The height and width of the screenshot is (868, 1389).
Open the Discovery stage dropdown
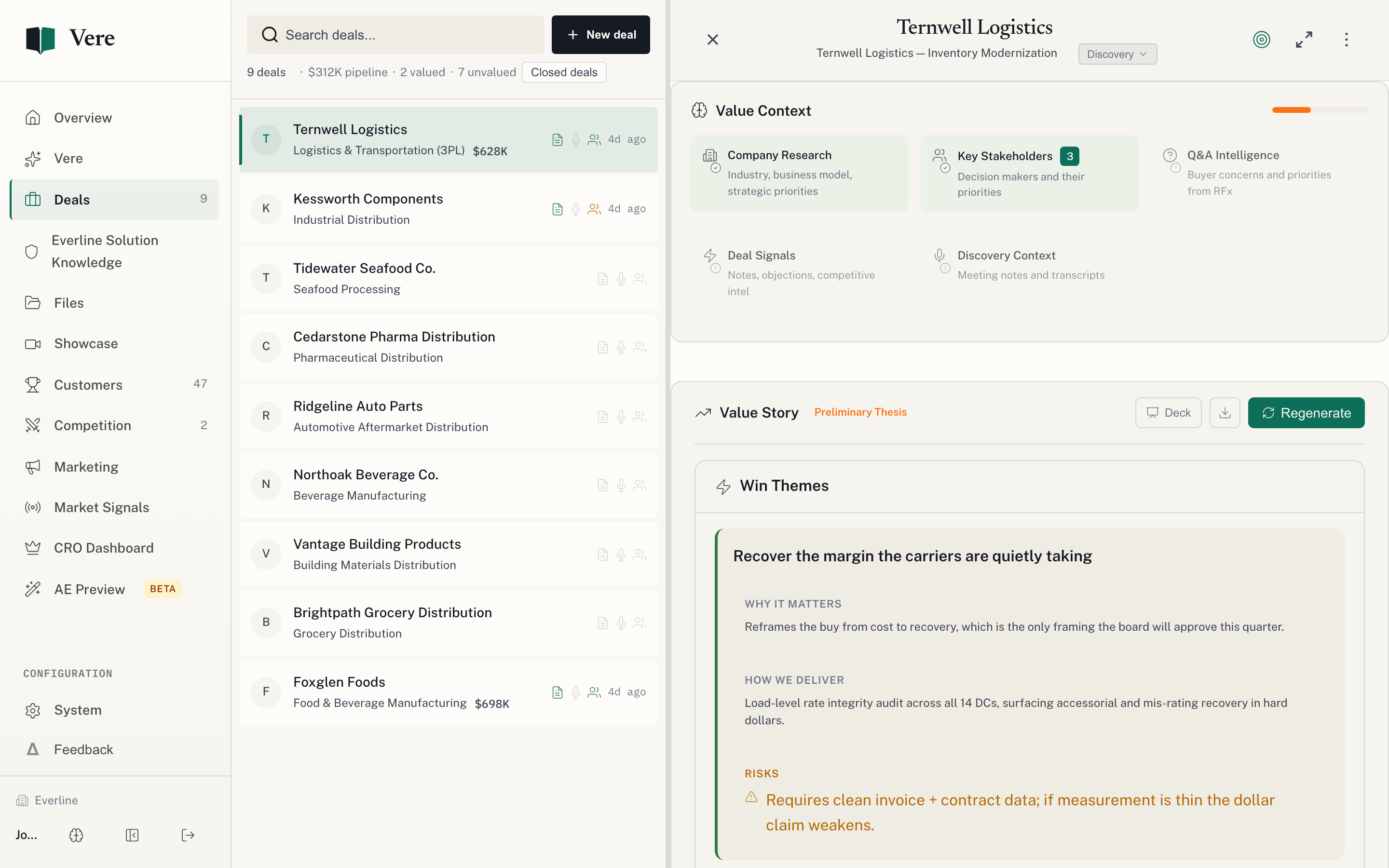[x=1117, y=54]
